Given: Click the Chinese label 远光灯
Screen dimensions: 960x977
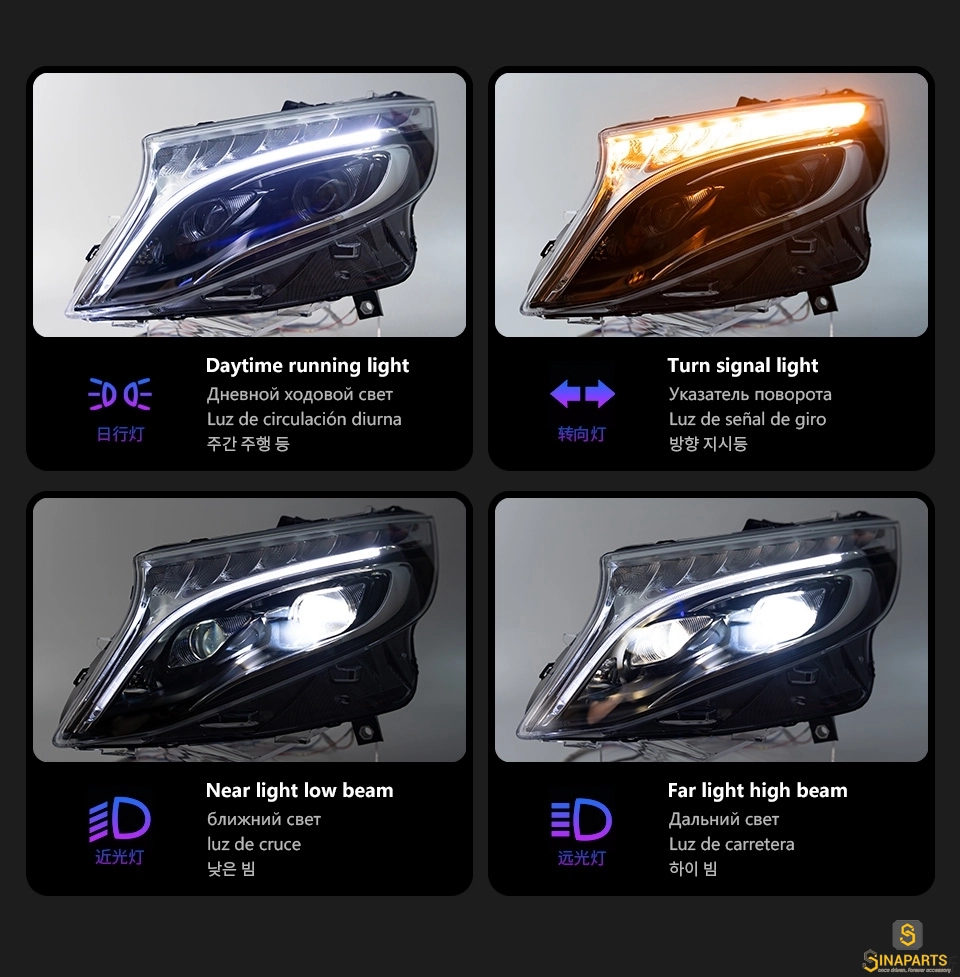Looking at the screenshot, I should [x=582, y=858].
